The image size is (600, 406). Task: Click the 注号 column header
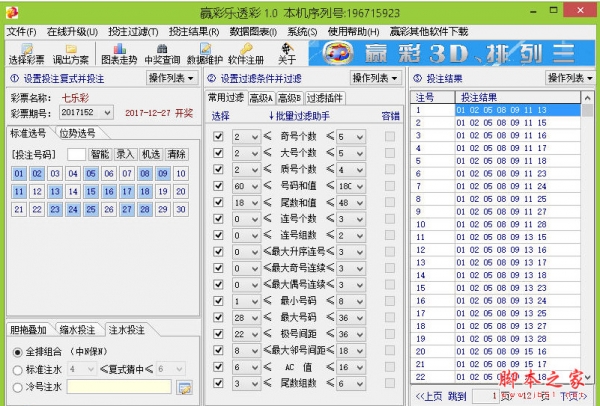433,97
